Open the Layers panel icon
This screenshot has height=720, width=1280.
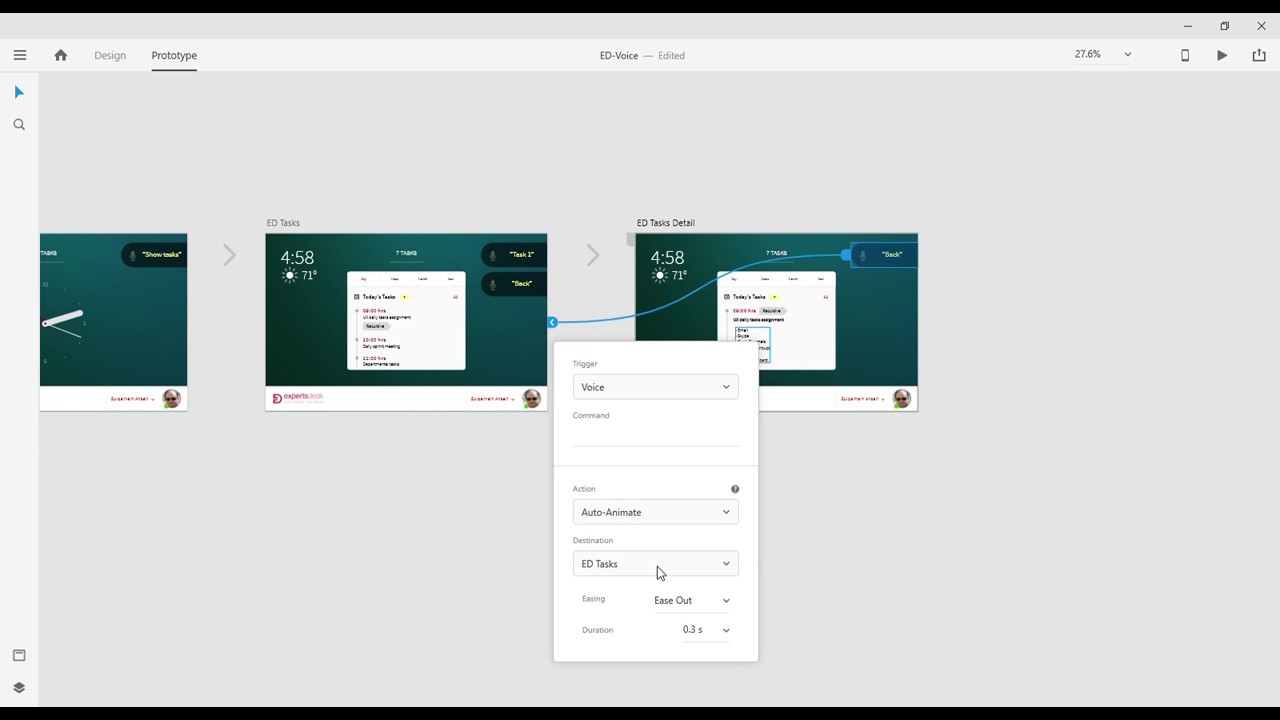19,688
